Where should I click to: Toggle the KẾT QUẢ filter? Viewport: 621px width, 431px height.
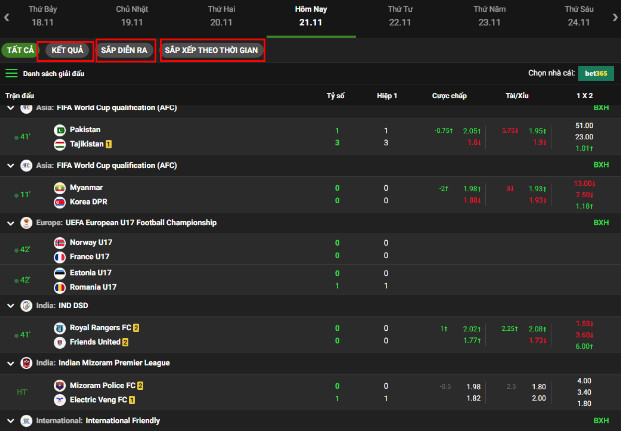pyautogui.click(x=67, y=50)
